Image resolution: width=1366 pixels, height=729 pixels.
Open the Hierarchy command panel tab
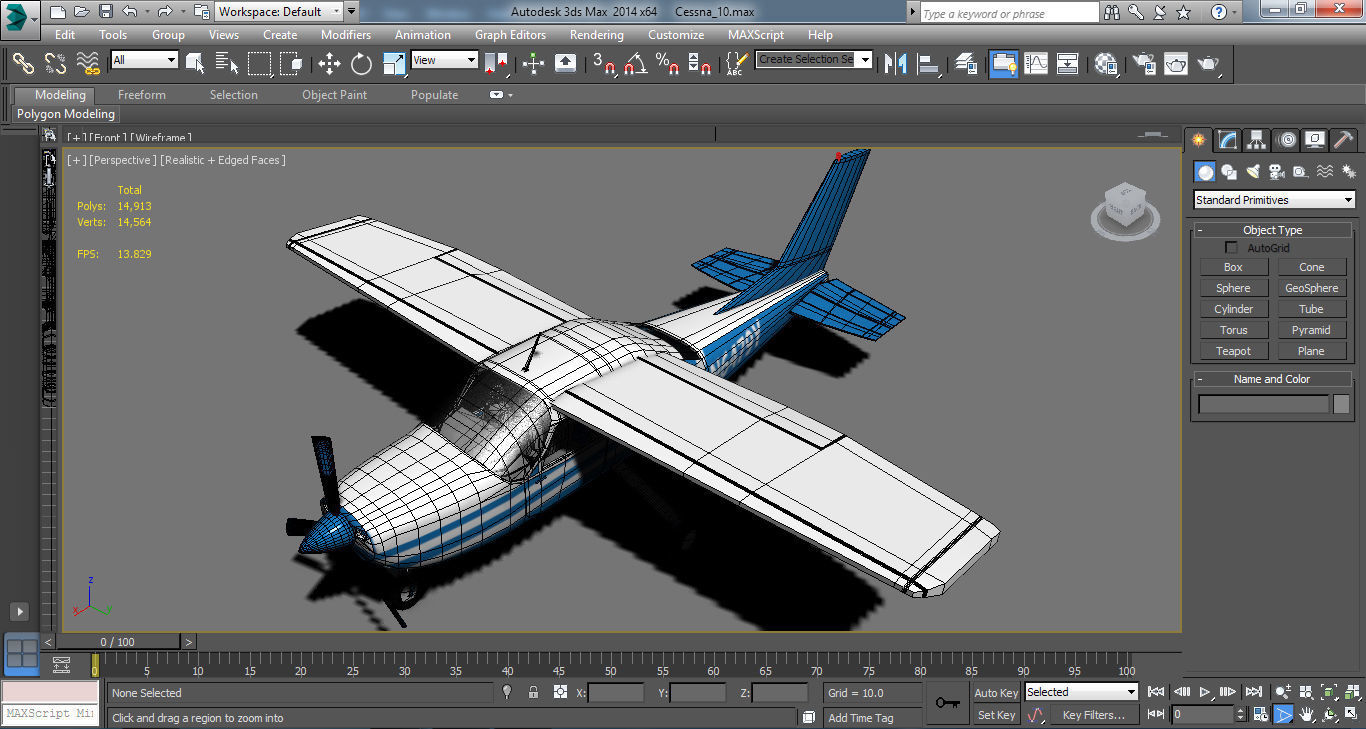1256,140
